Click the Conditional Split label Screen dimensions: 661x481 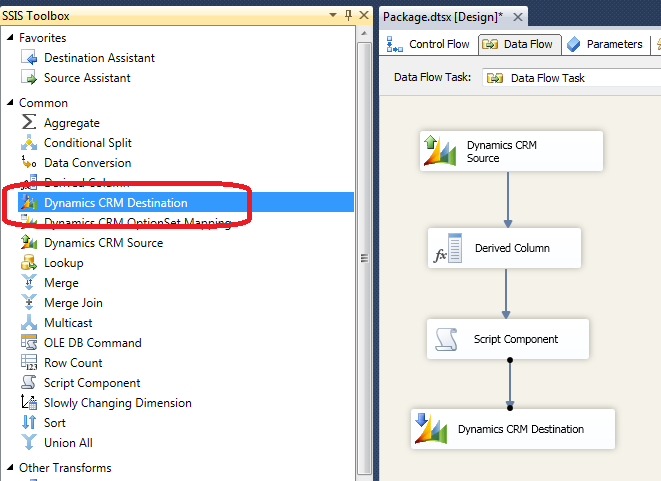click(x=88, y=143)
